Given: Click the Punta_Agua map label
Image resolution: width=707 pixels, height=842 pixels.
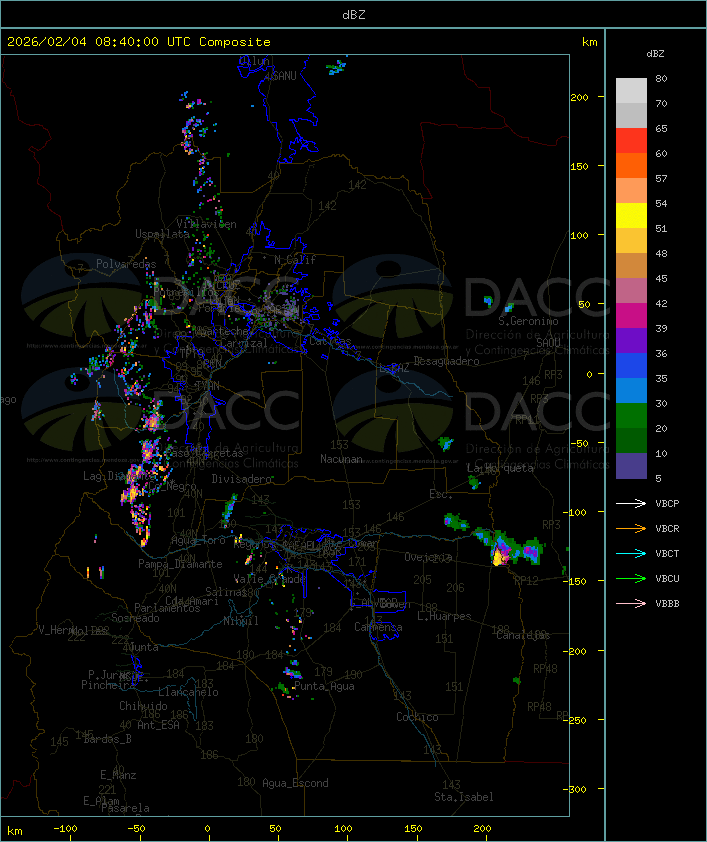Looking at the screenshot, I should (x=324, y=686).
